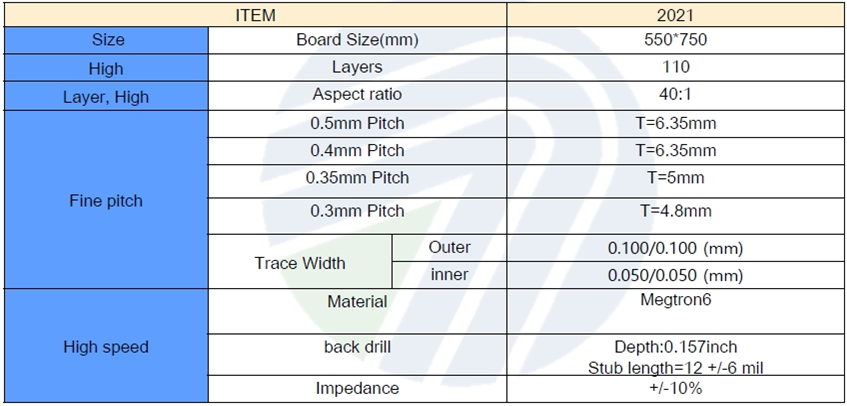Image resolution: width=847 pixels, height=406 pixels.
Task: Click the ITEM column header cell
Action: (255, 15)
